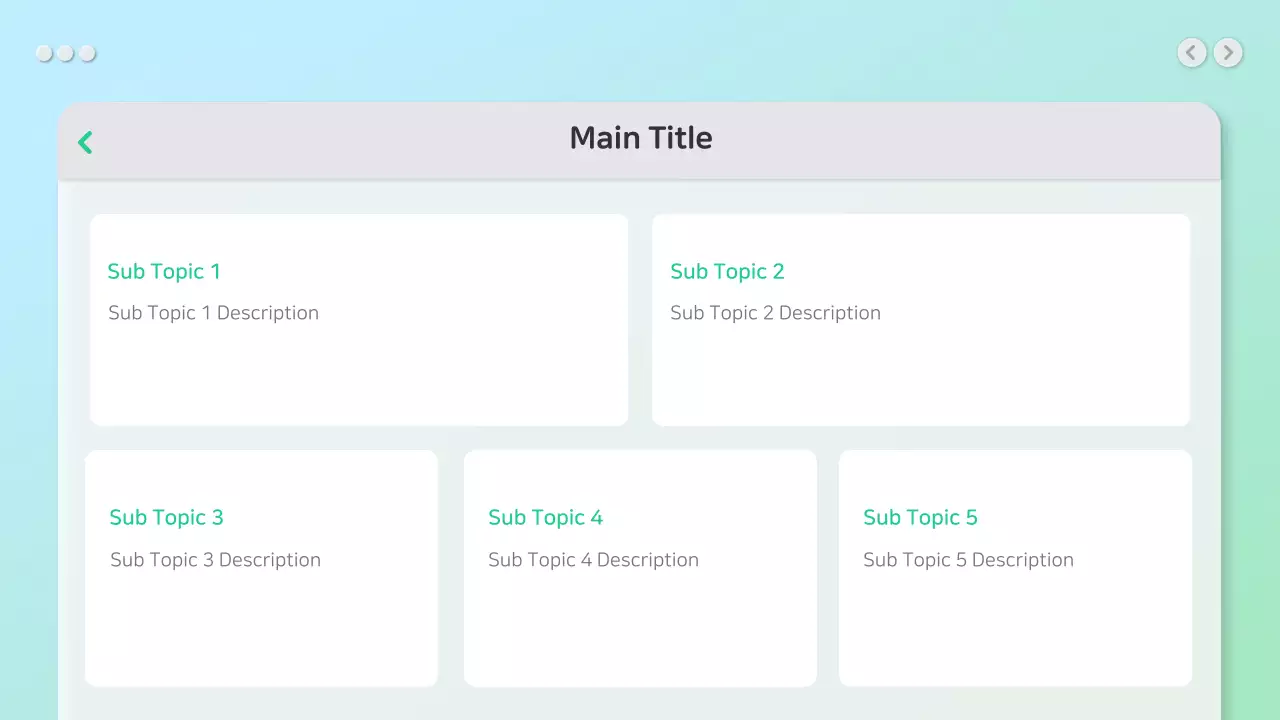The height and width of the screenshot is (720, 1280).
Task: Select the Main Title heading
Action: coord(641,138)
